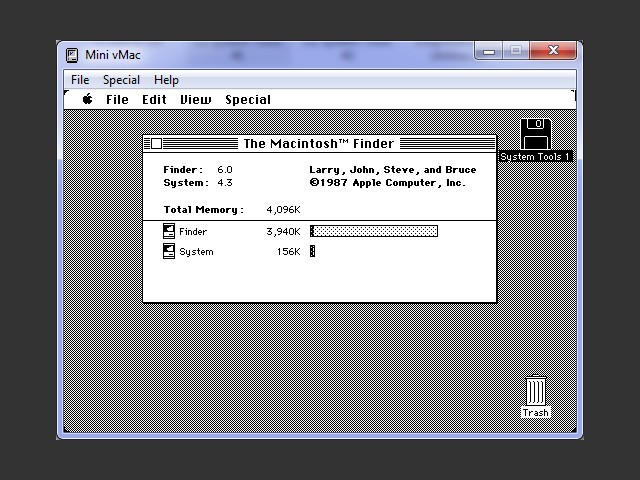Click the System memory size 156K
The image size is (640, 480).
[x=289, y=251]
